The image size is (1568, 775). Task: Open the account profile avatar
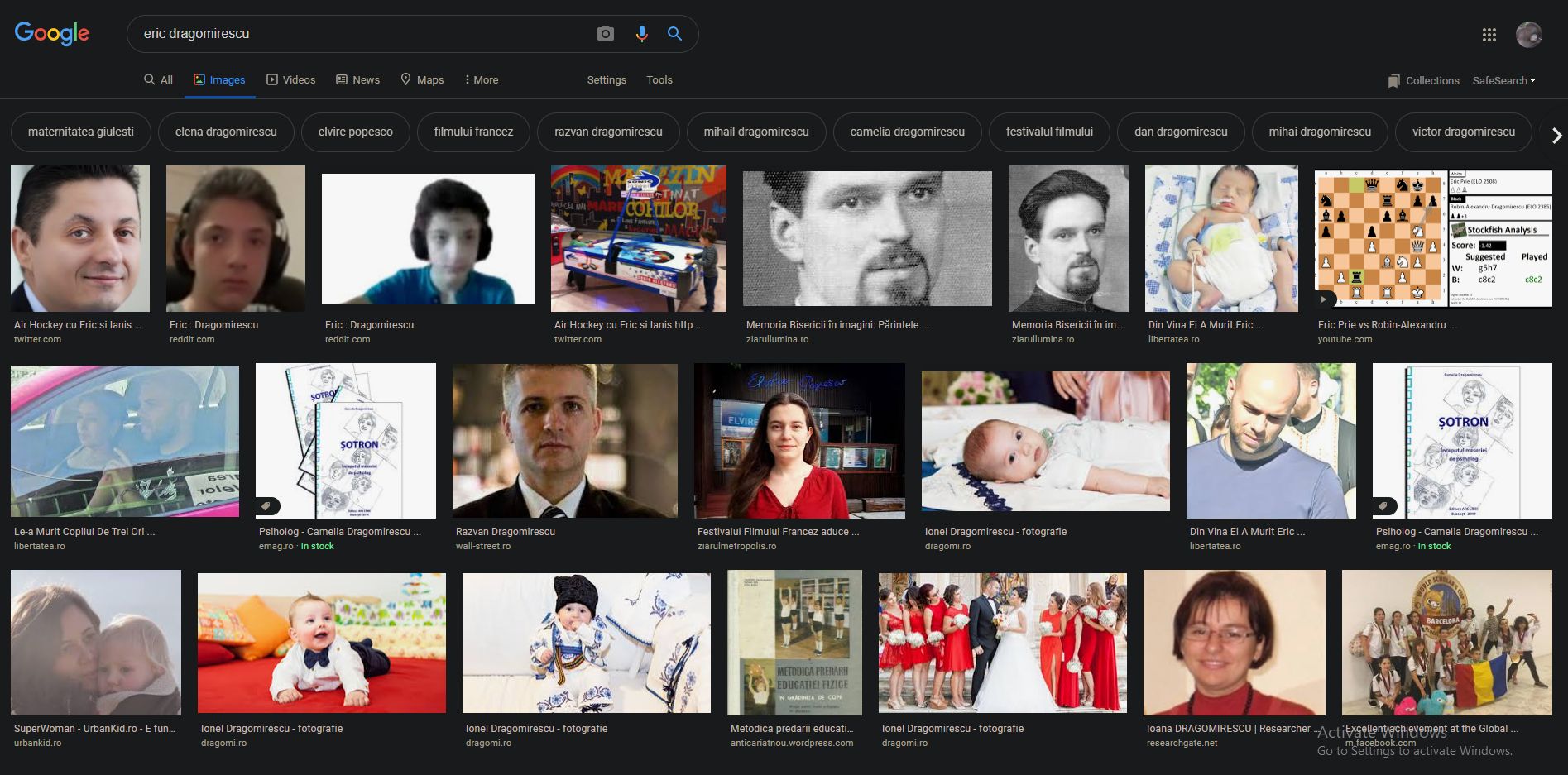pos(1528,35)
